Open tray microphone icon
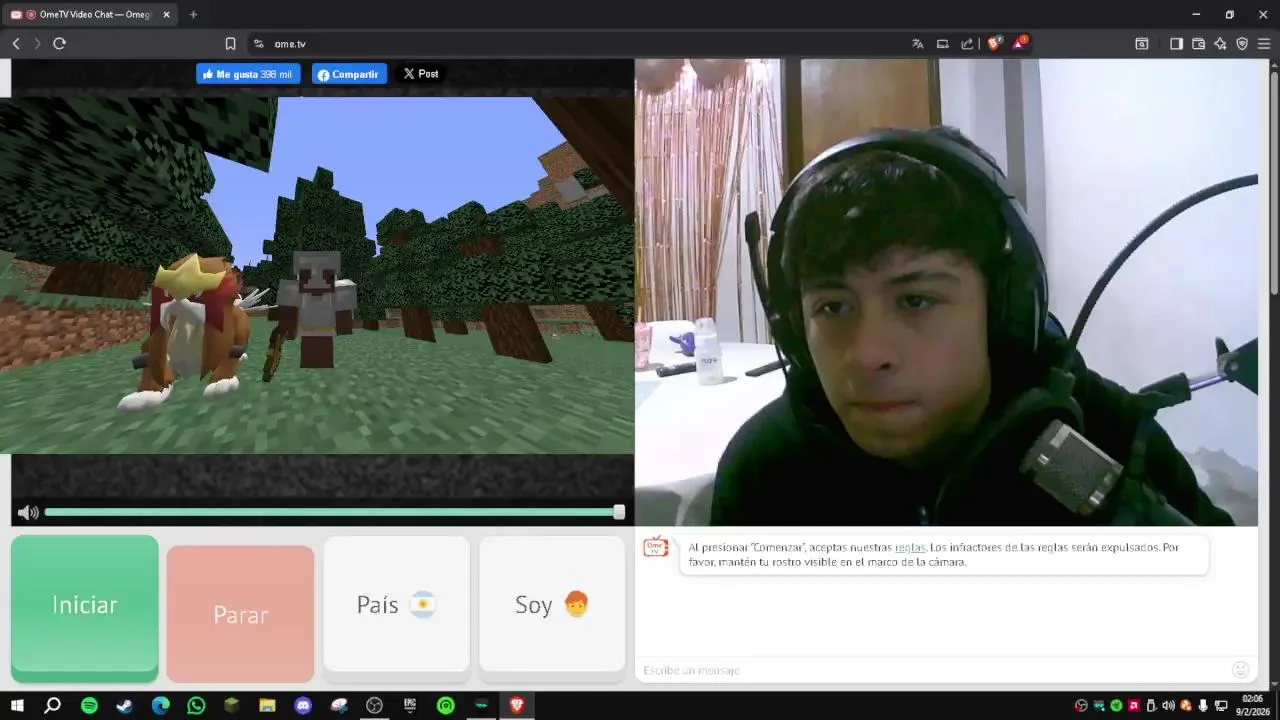Screen dimensions: 1280x720 1203,706
